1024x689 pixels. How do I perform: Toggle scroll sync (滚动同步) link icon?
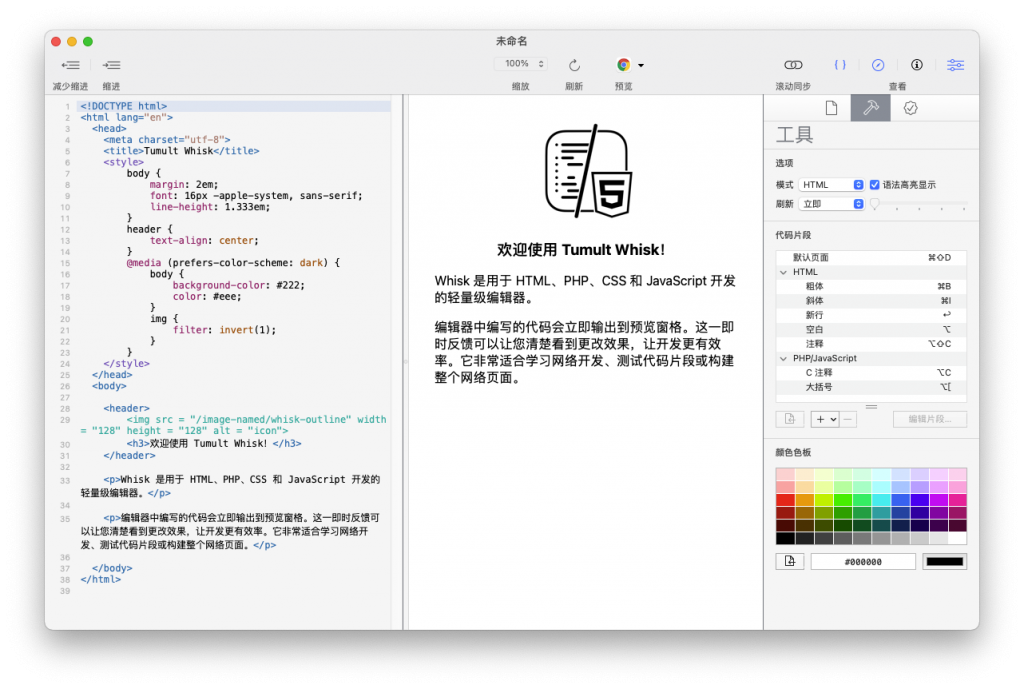pyautogui.click(x=793, y=65)
